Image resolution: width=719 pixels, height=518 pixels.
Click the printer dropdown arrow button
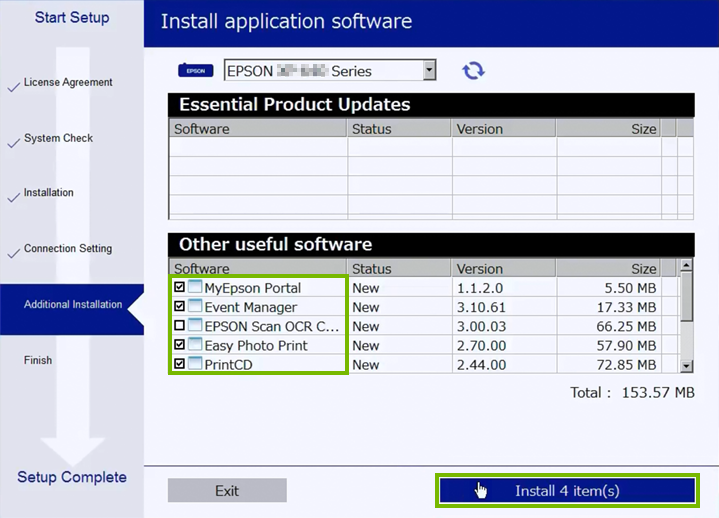(429, 71)
